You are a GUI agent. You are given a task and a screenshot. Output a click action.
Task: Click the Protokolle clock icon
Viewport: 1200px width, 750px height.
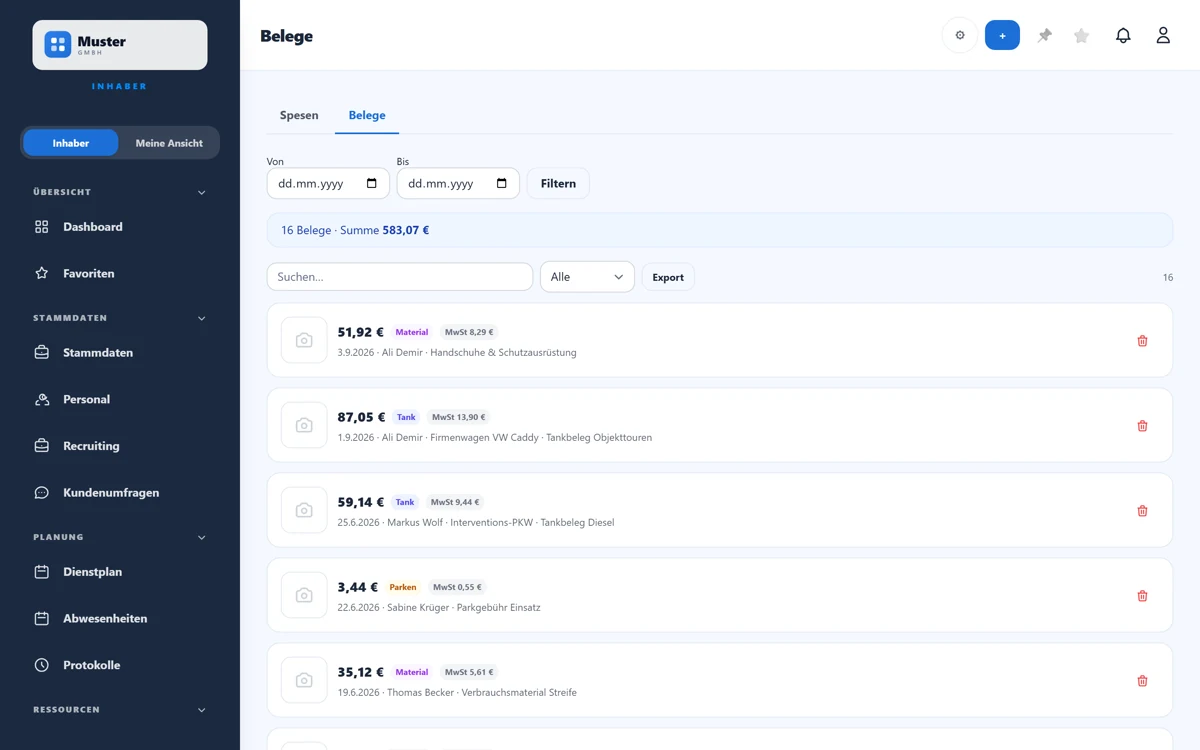(x=42, y=665)
